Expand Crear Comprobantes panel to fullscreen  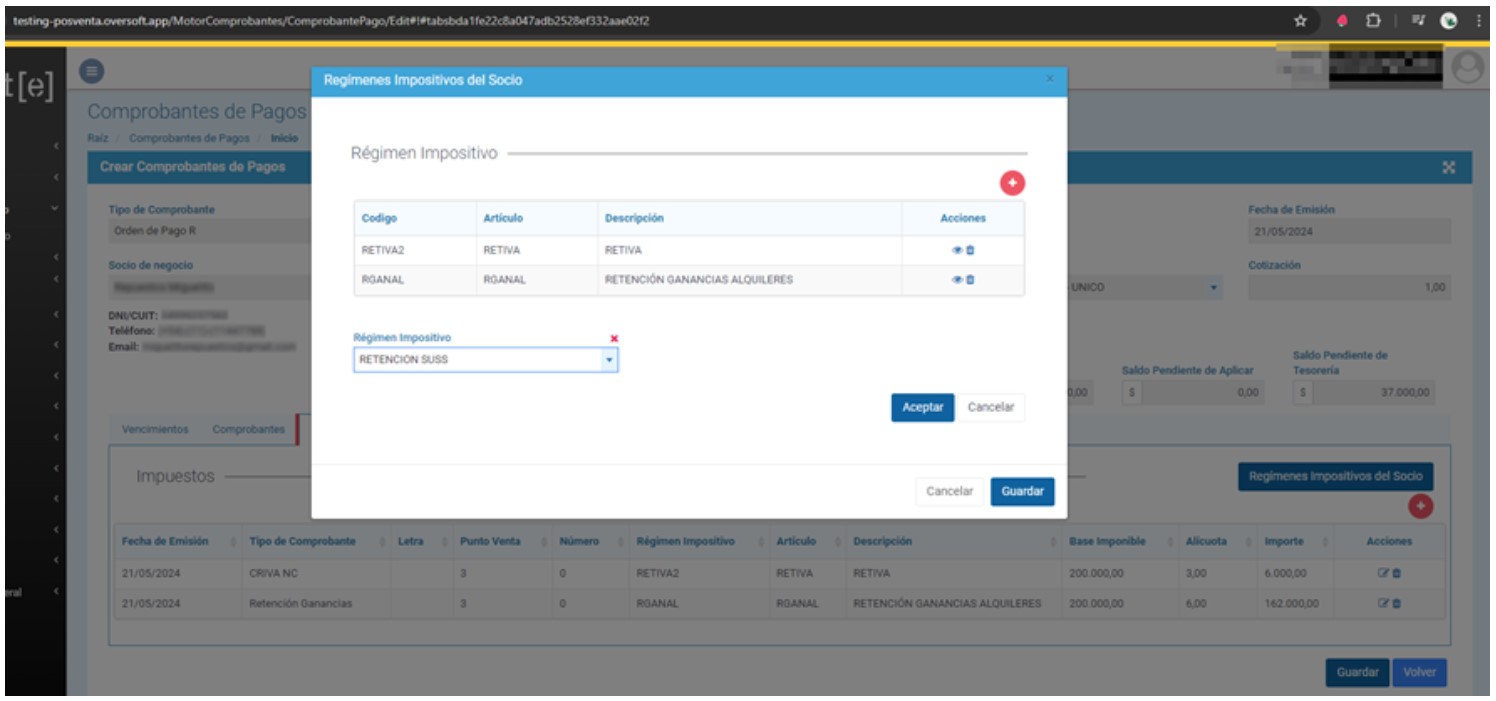[1449, 167]
